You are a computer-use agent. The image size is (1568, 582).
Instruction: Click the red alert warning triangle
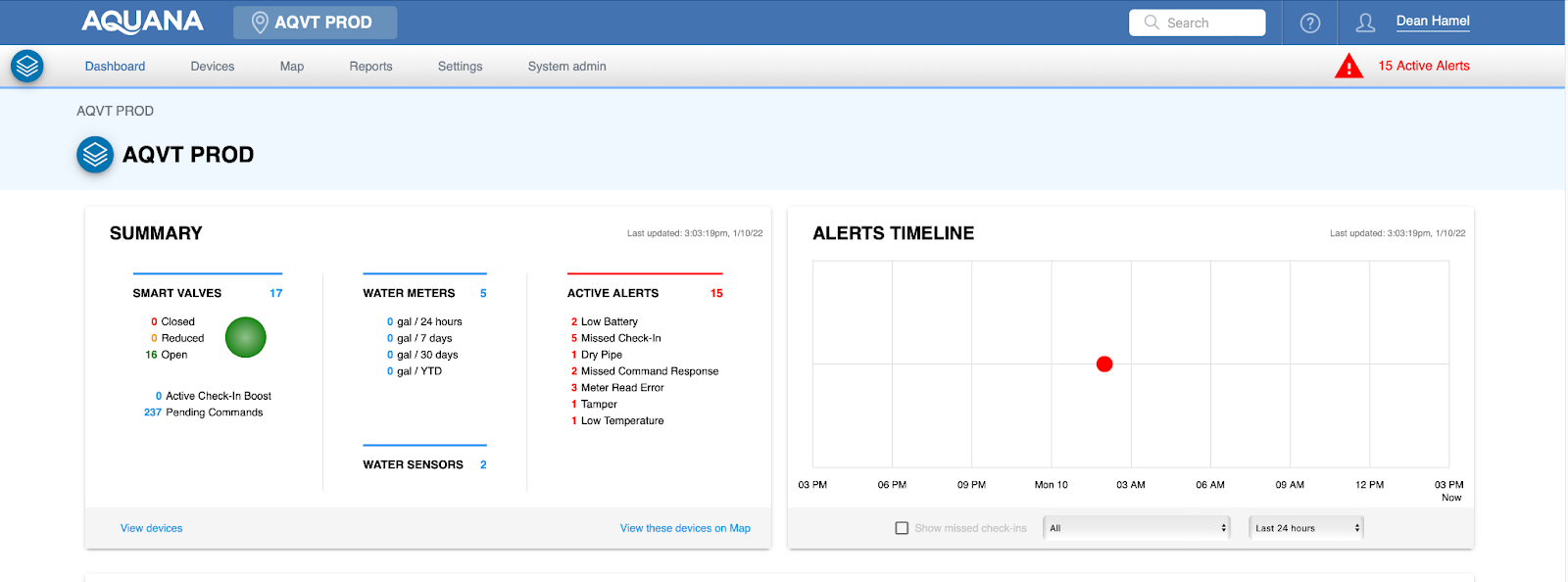(1349, 66)
